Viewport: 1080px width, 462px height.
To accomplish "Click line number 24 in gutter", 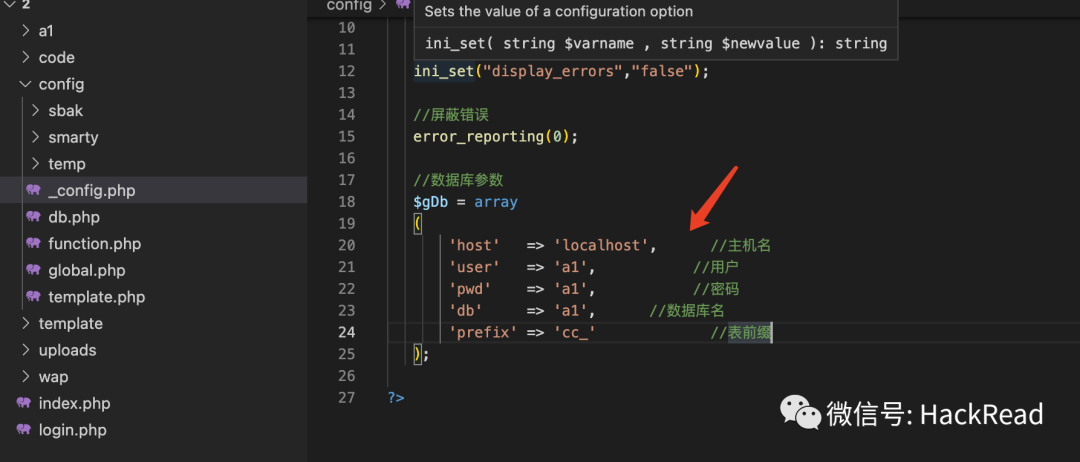I will point(346,332).
